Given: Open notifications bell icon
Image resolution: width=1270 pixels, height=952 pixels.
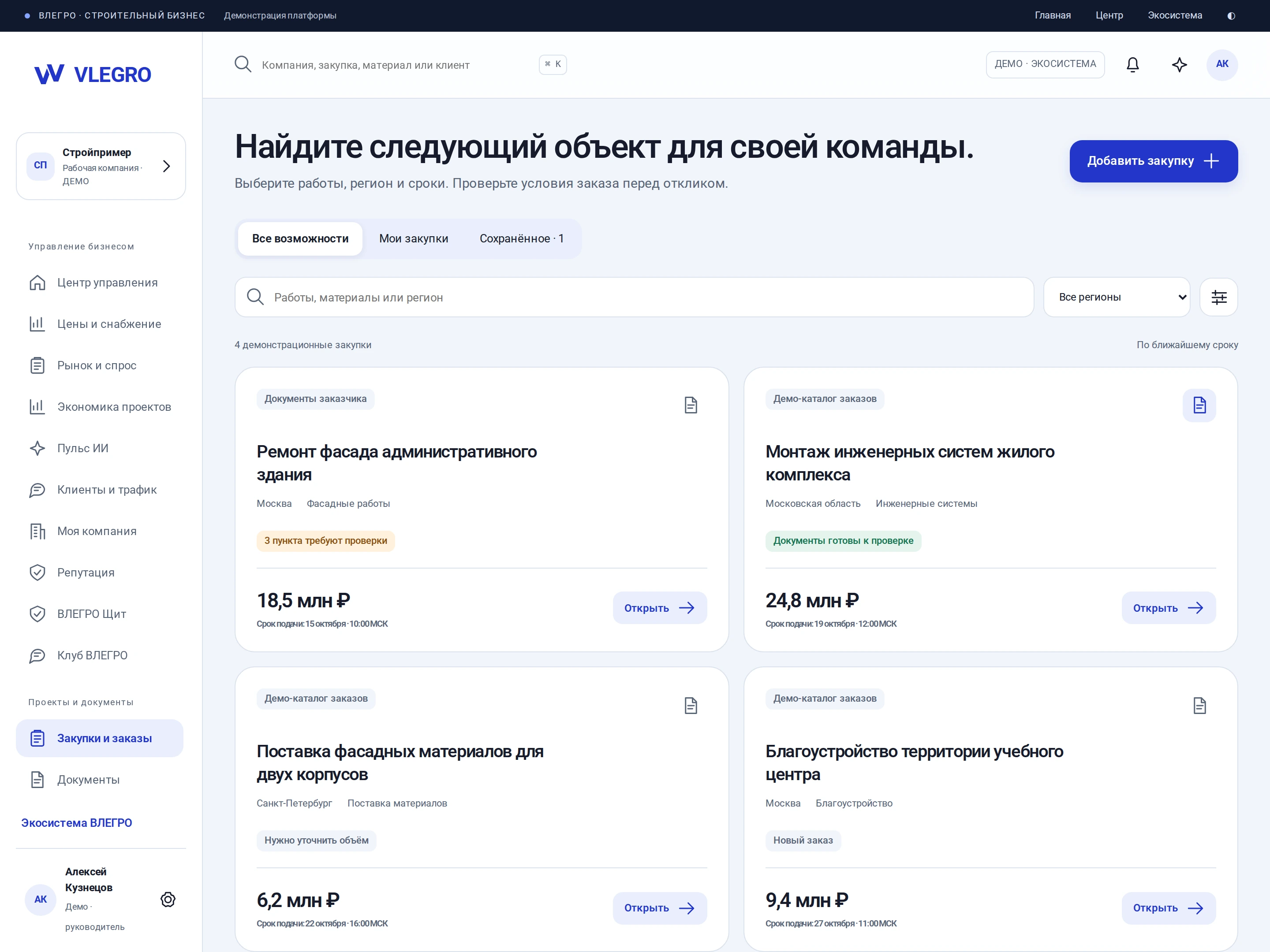Looking at the screenshot, I should [x=1132, y=64].
